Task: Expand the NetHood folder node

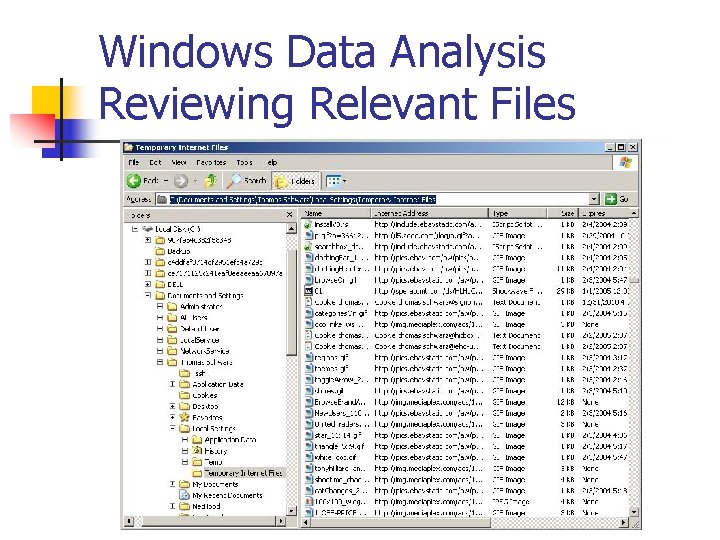Action: pos(173,506)
